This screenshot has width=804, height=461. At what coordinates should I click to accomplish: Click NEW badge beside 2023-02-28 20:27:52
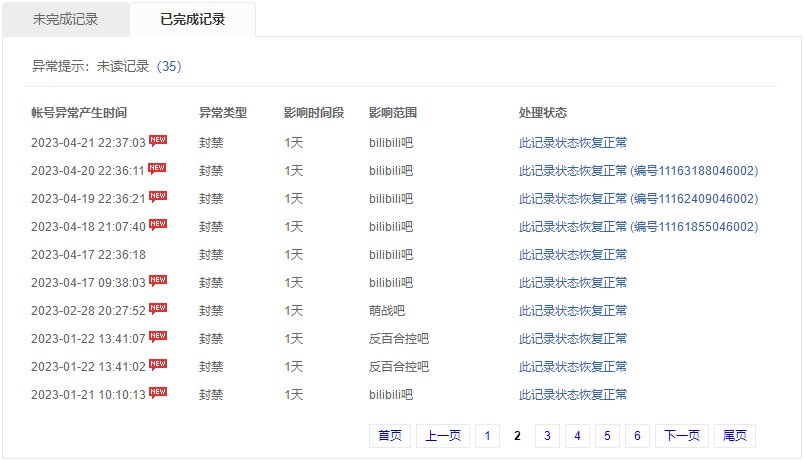pos(158,309)
